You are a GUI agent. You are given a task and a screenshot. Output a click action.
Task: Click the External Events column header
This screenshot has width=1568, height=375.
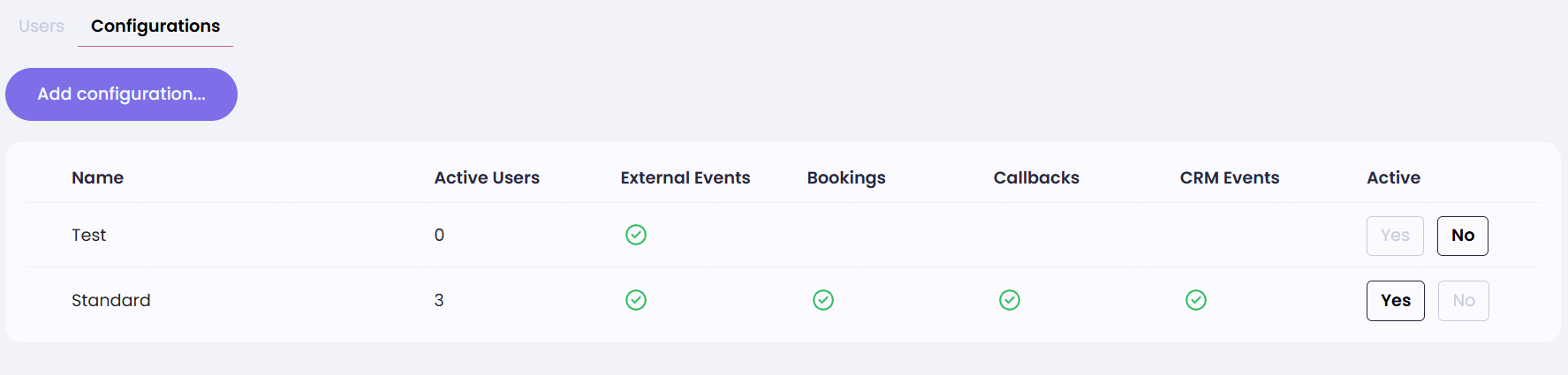pos(686,178)
